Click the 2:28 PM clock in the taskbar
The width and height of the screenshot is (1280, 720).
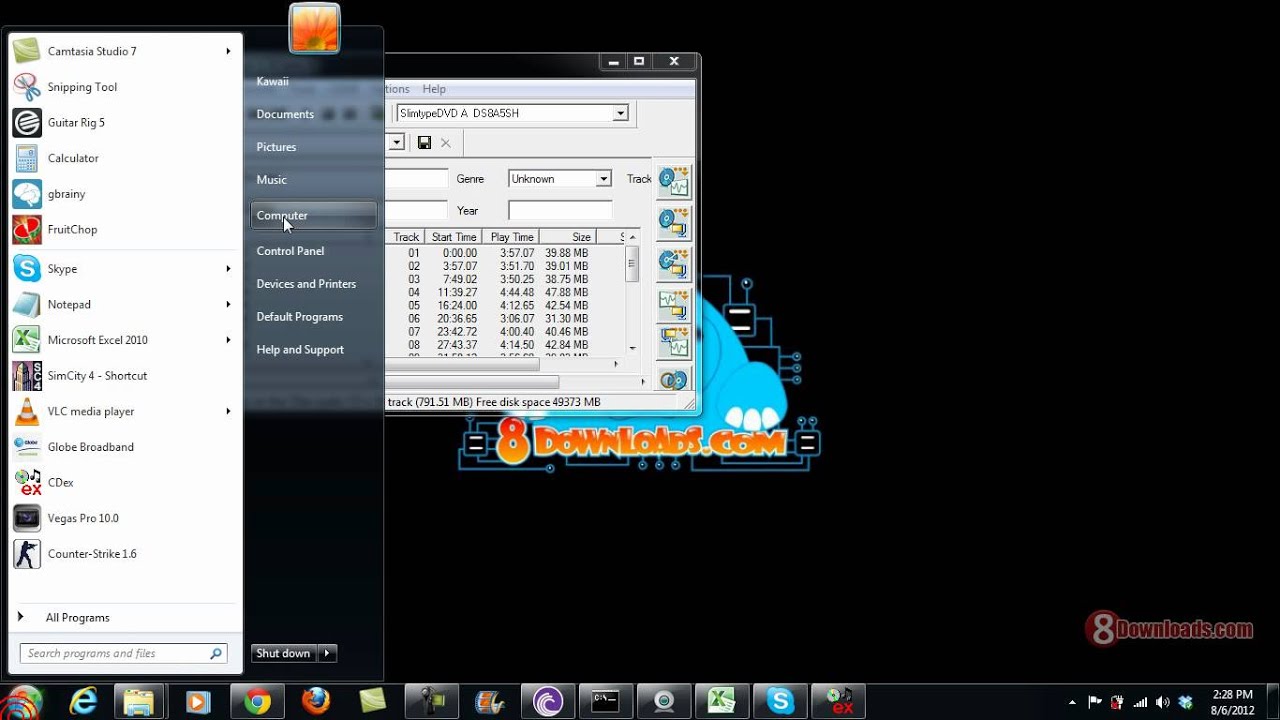coord(1232,694)
